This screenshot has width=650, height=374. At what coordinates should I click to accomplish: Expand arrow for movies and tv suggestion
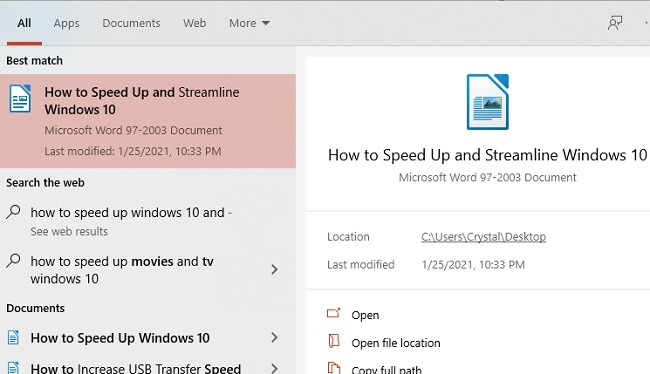click(274, 270)
